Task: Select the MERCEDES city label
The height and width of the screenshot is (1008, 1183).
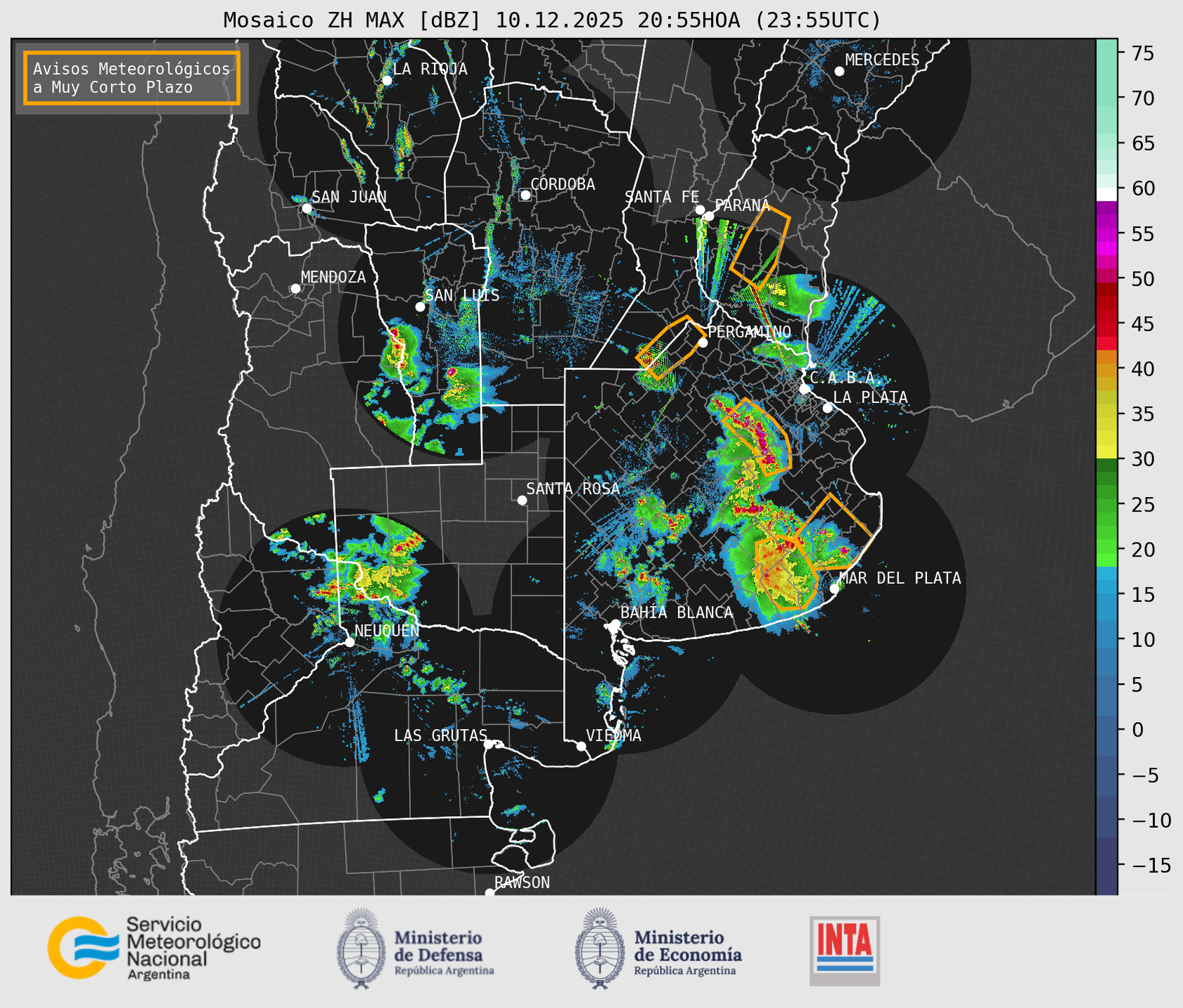Action: tap(882, 60)
